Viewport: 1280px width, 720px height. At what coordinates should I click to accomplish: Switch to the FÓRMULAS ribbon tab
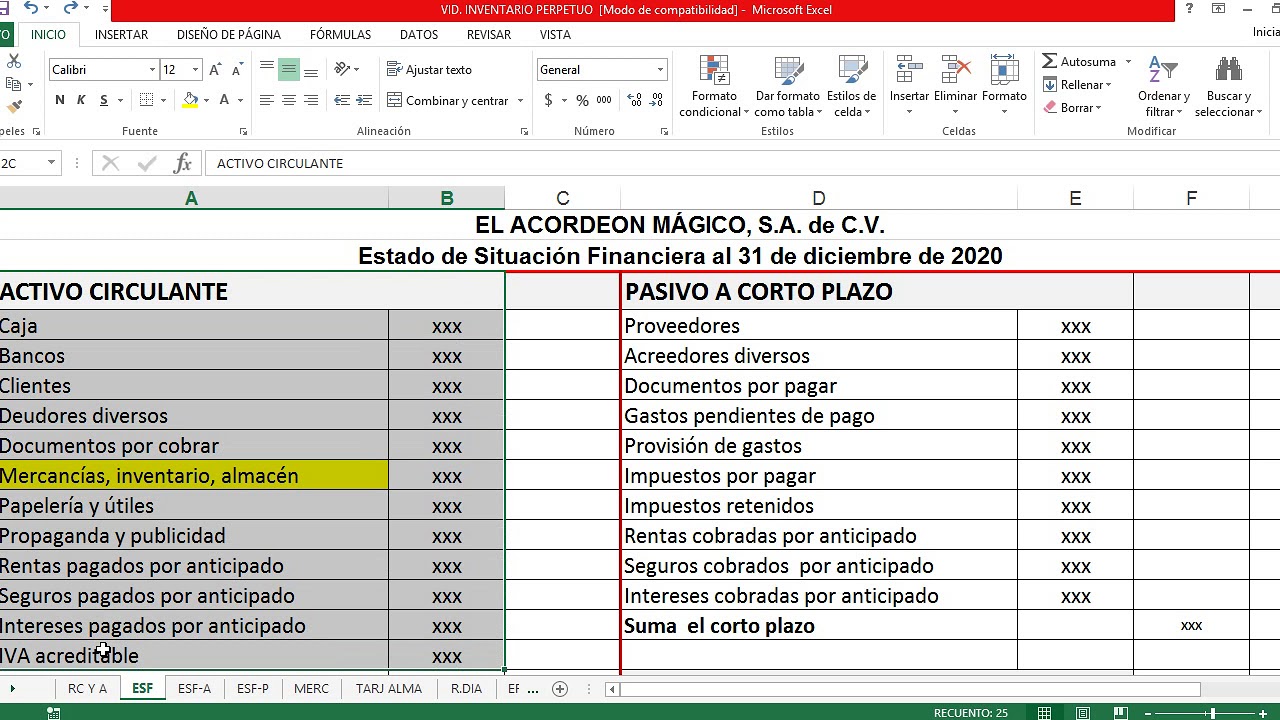point(340,34)
